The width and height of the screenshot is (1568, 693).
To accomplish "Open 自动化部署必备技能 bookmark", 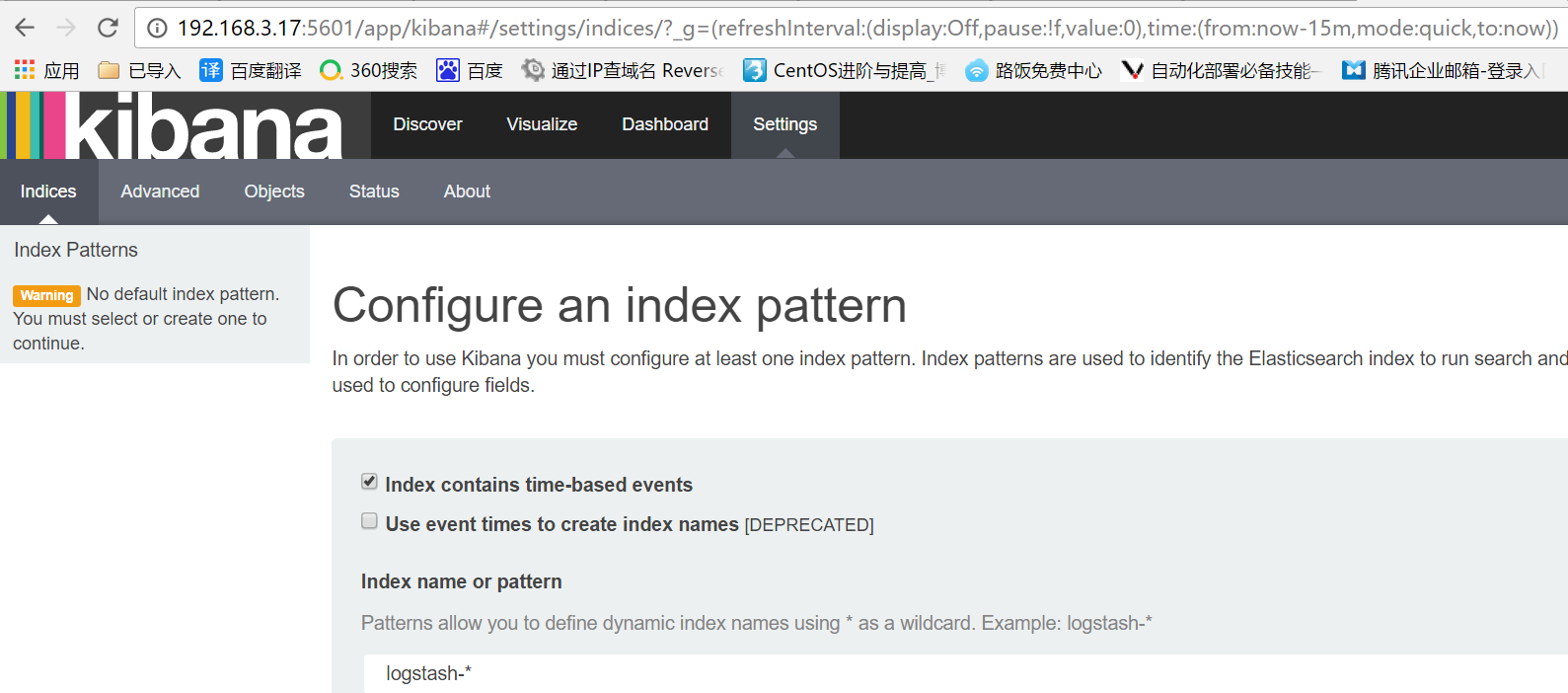I will 1221,70.
